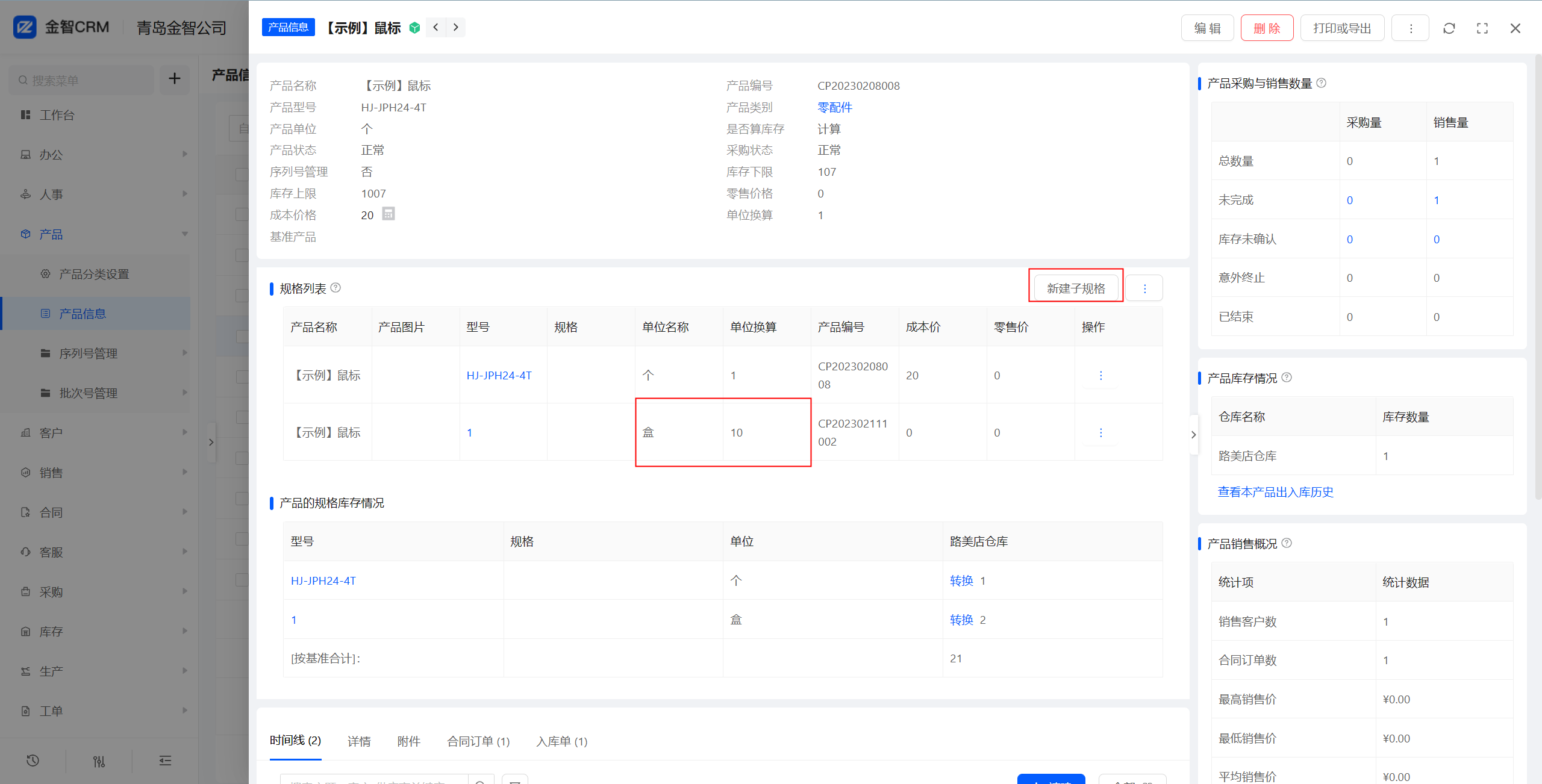
Task: Open row actions for the 盒 unit spec
Action: 1100,432
